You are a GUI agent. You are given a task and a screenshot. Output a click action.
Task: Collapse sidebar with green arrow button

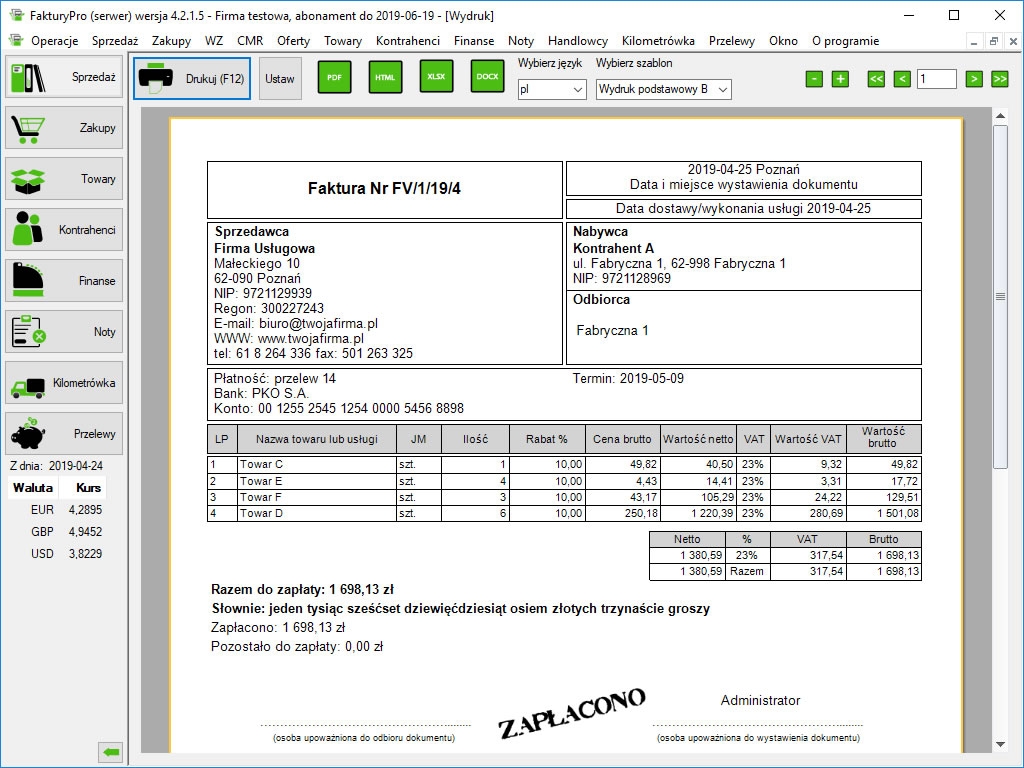pos(111,752)
